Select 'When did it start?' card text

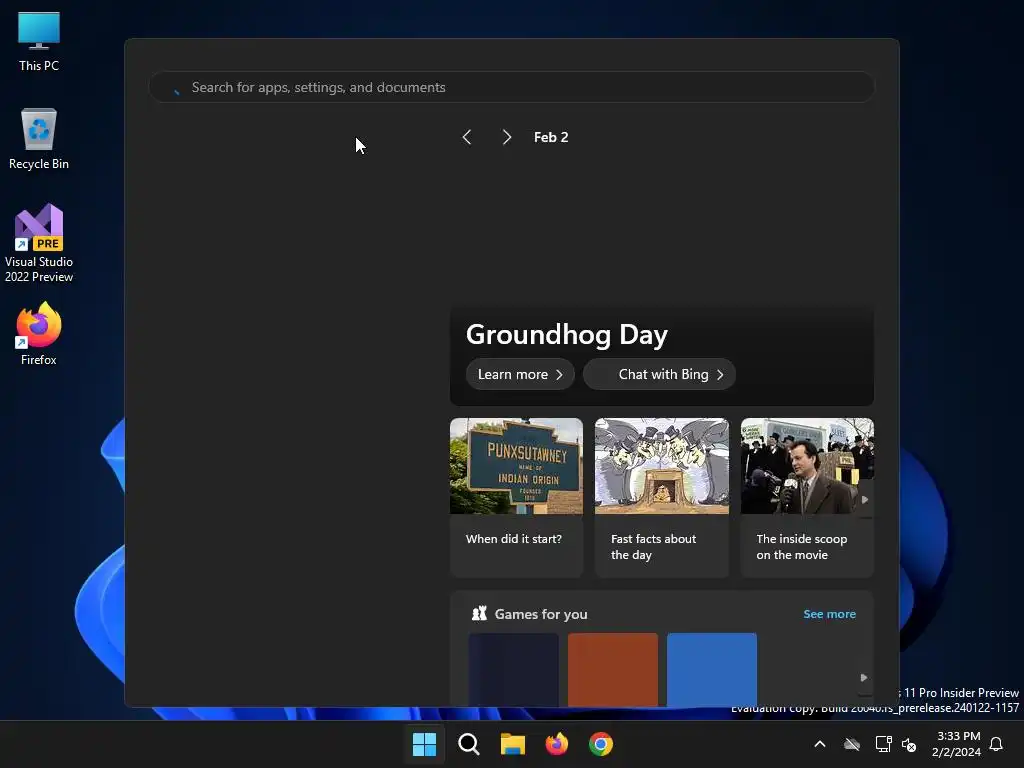click(x=513, y=539)
